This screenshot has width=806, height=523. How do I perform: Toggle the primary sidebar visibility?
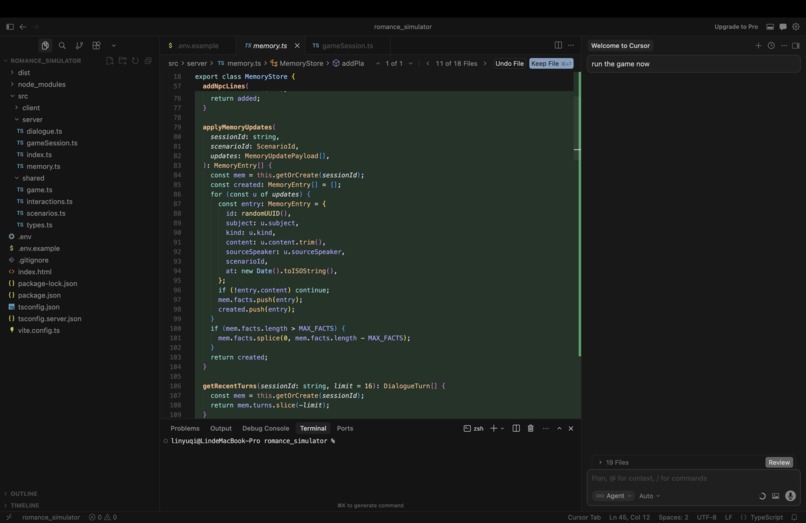[x=10, y=27]
